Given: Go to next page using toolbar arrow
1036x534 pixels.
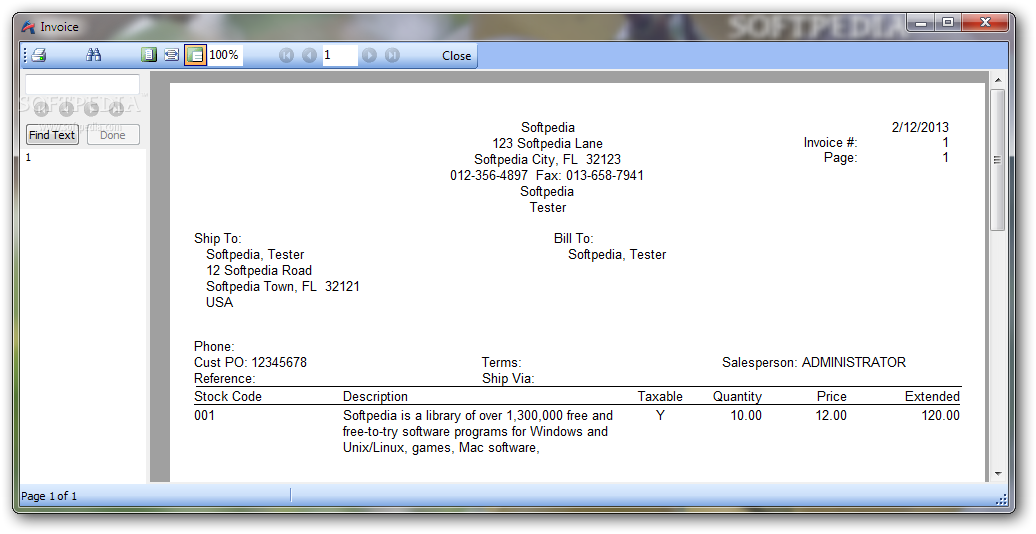Looking at the screenshot, I should [x=369, y=56].
